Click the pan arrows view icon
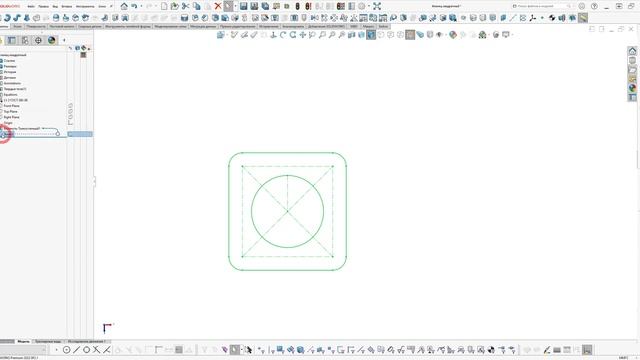Viewport: 640px width, 360px height. [302, 35]
